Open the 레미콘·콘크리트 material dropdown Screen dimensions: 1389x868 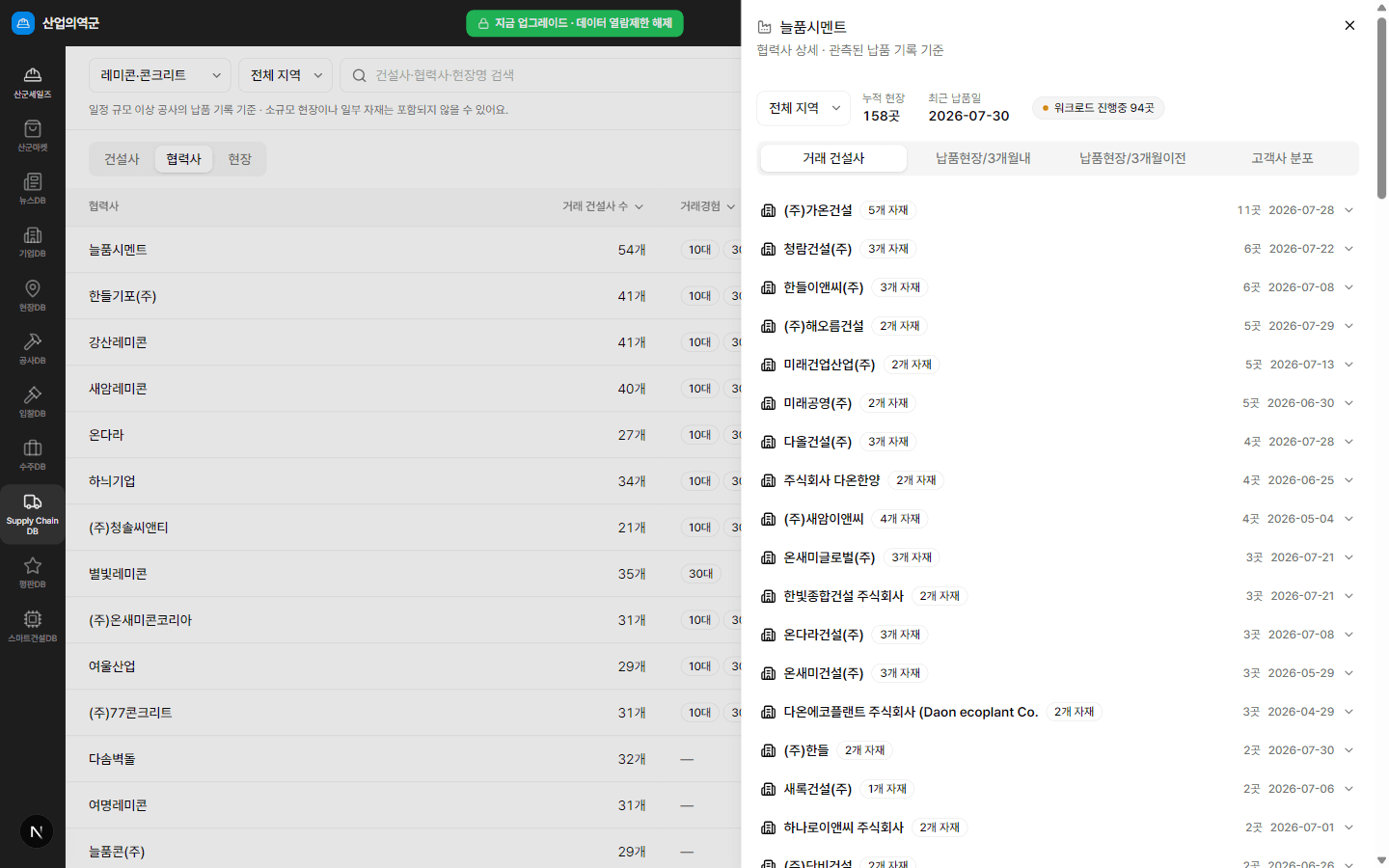coord(160,75)
